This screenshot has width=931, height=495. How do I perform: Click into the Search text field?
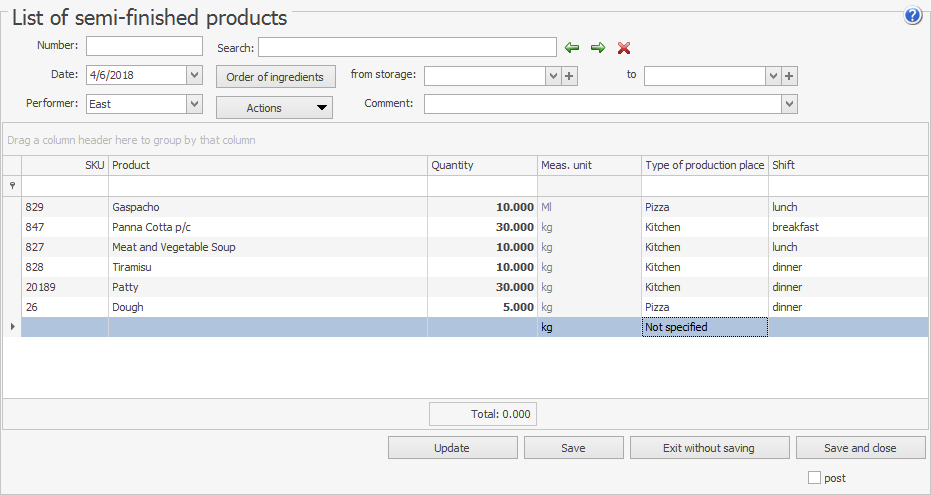[407, 47]
